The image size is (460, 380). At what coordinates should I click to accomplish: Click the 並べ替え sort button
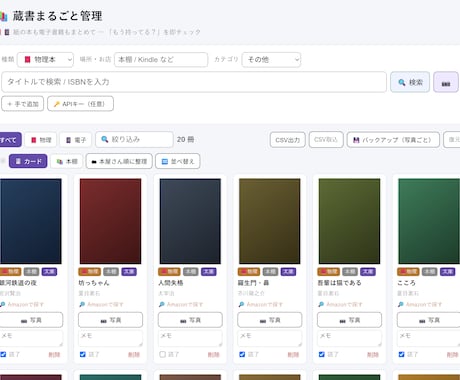click(178, 161)
